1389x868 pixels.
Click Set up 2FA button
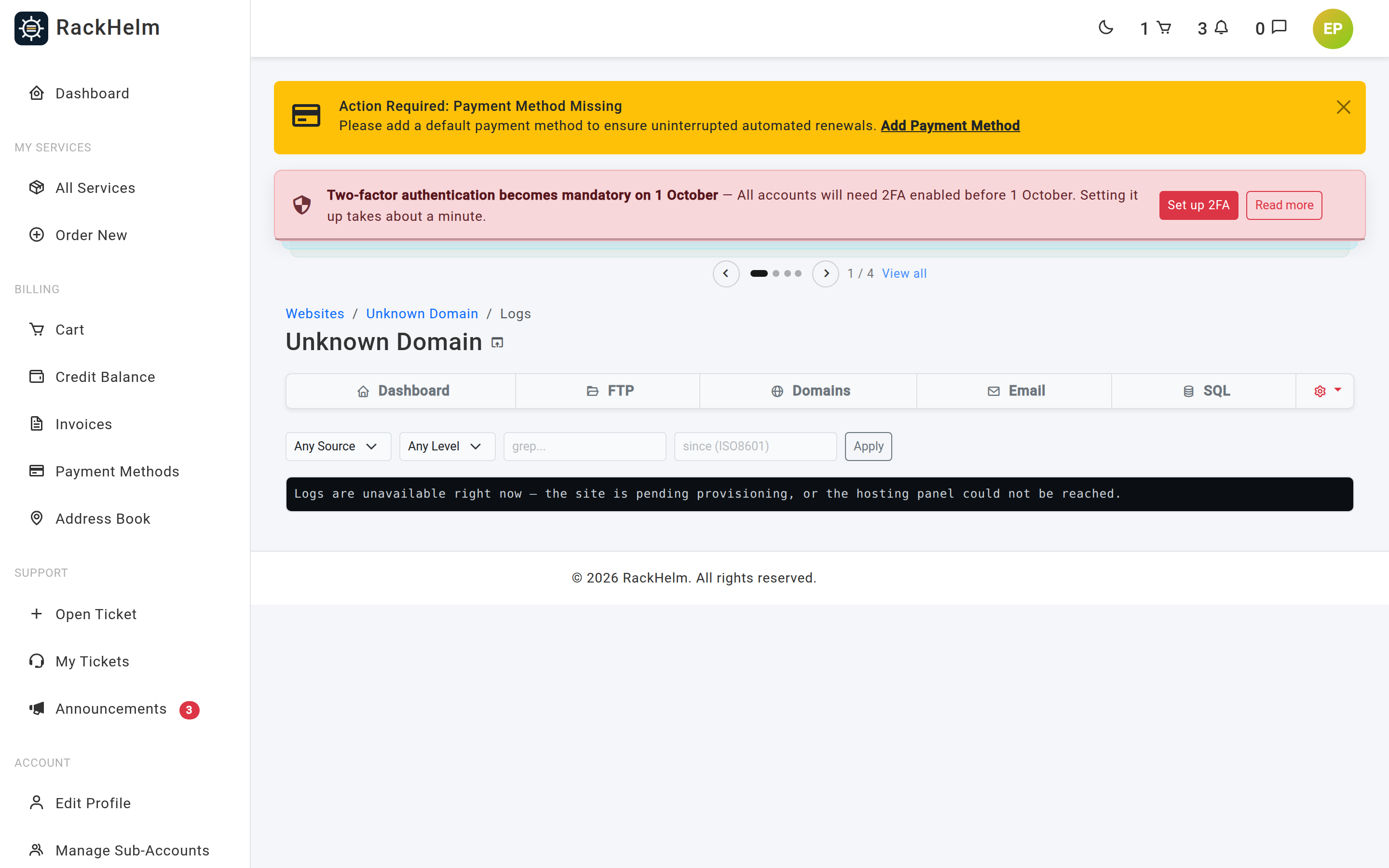click(x=1198, y=205)
